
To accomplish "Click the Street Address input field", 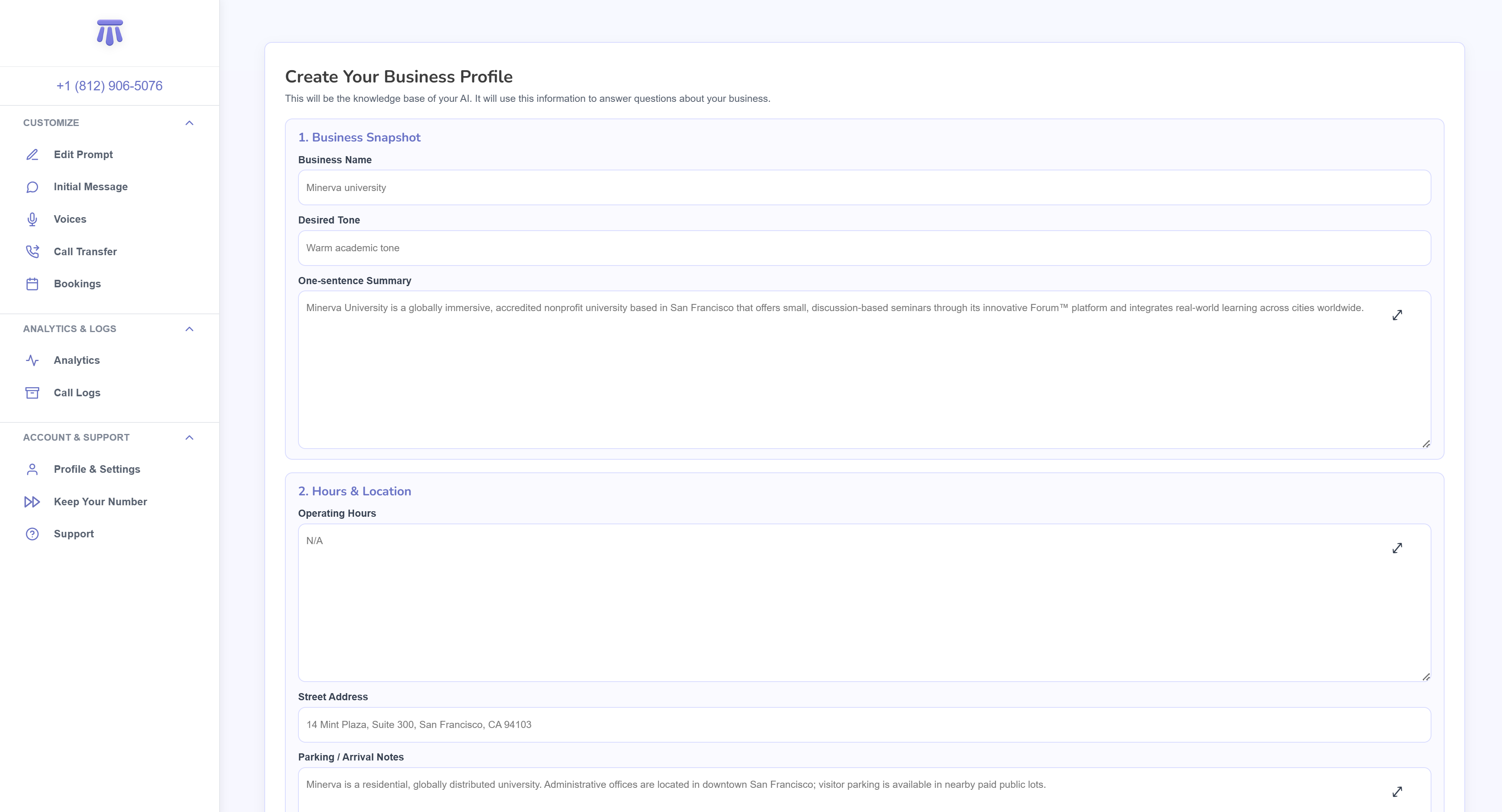I will pos(864,724).
